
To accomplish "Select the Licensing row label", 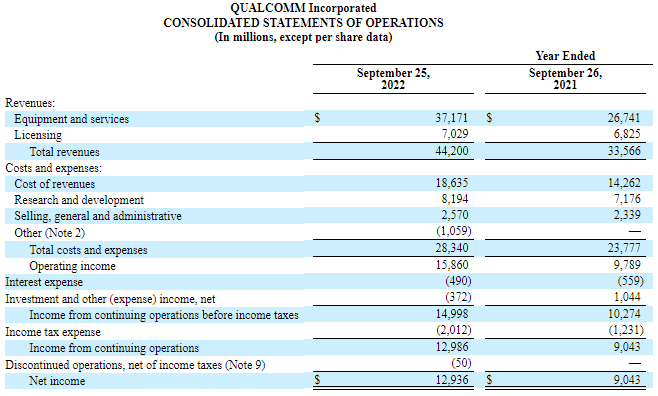I will tap(38, 135).
